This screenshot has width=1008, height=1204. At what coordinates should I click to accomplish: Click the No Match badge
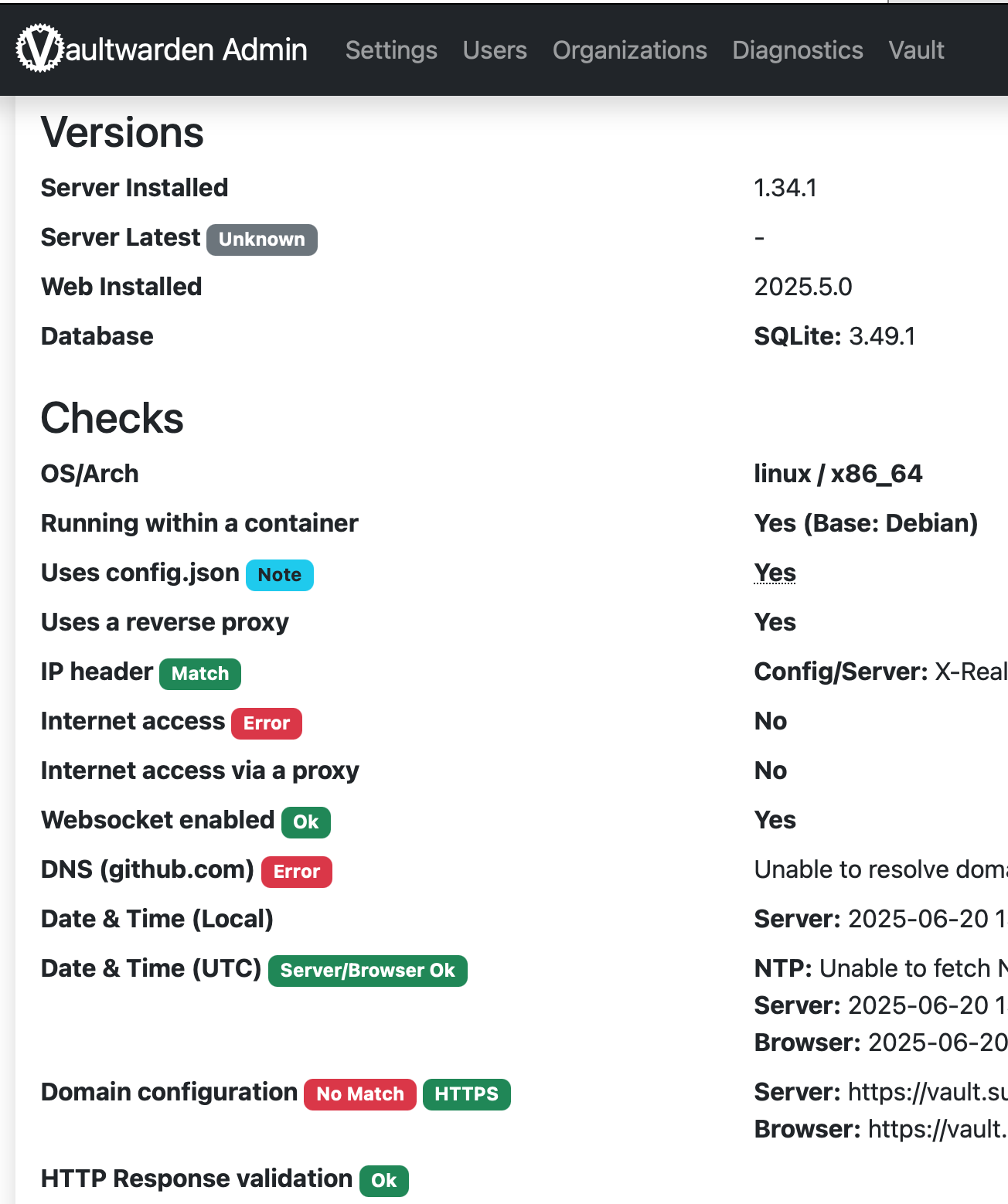click(360, 1094)
